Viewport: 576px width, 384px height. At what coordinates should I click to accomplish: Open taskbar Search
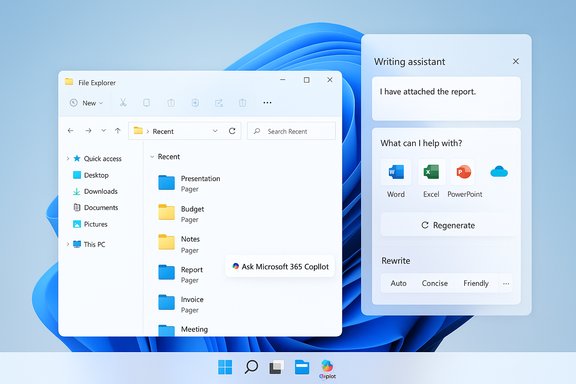coord(251,367)
